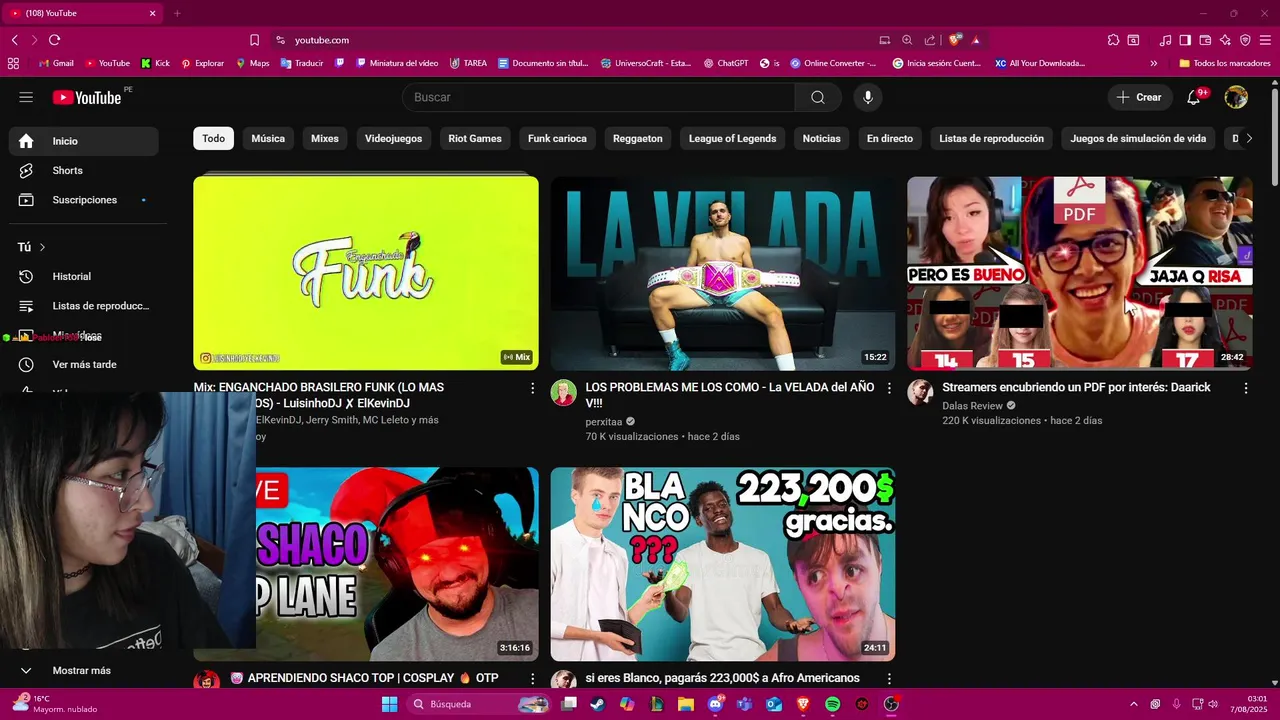Open options menu for Funk mix video
Image resolution: width=1280 pixels, height=720 pixels.
tap(532, 388)
